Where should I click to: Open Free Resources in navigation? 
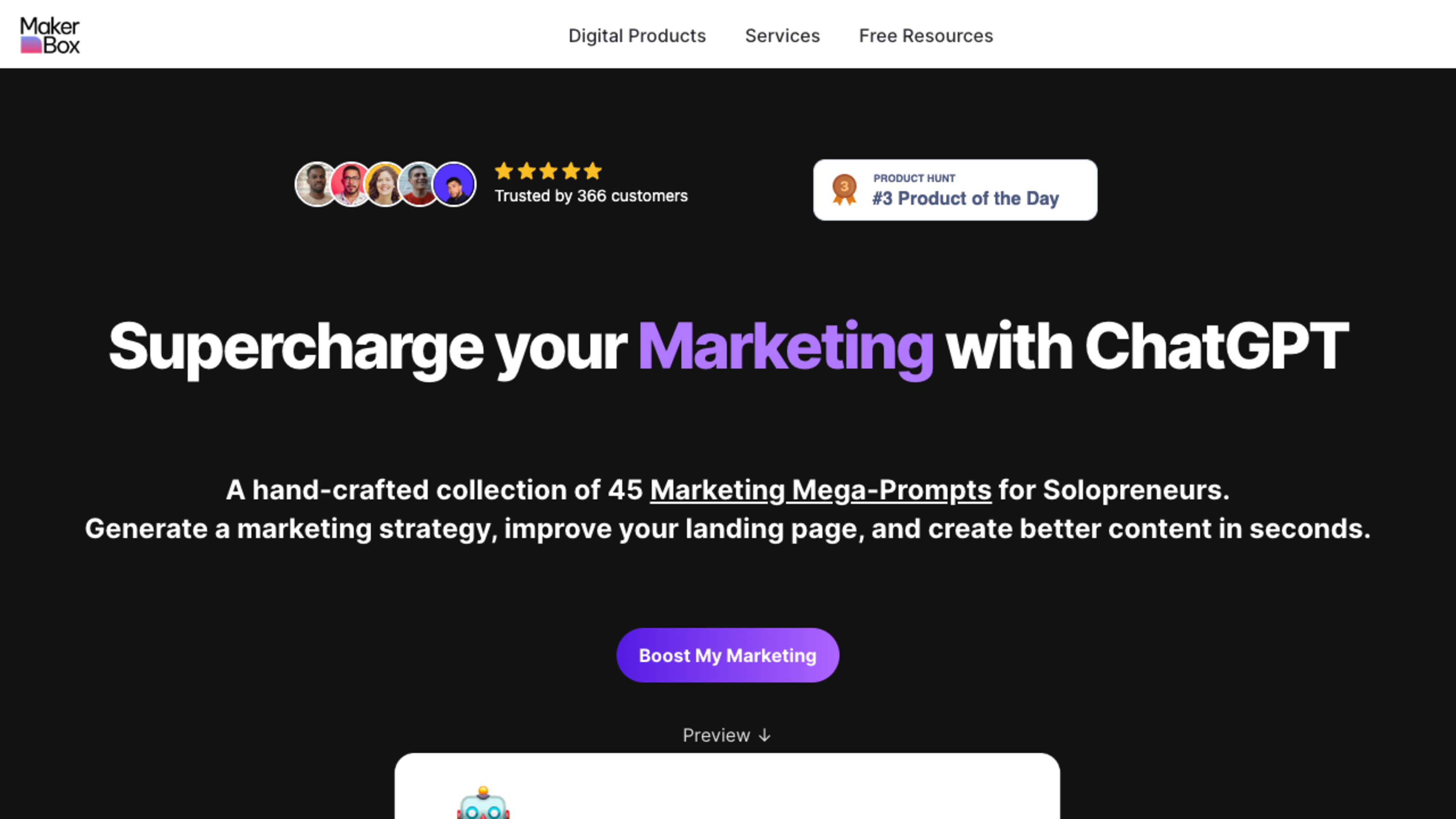point(926,36)
